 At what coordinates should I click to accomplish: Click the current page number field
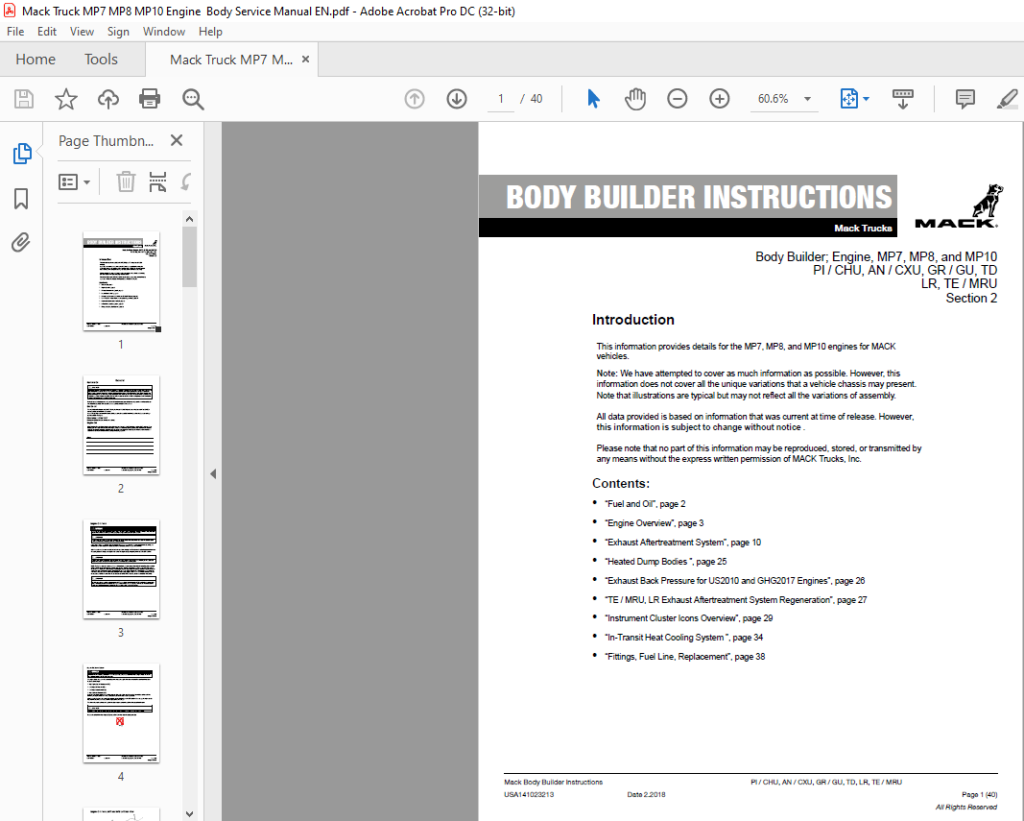click(501, 99)
